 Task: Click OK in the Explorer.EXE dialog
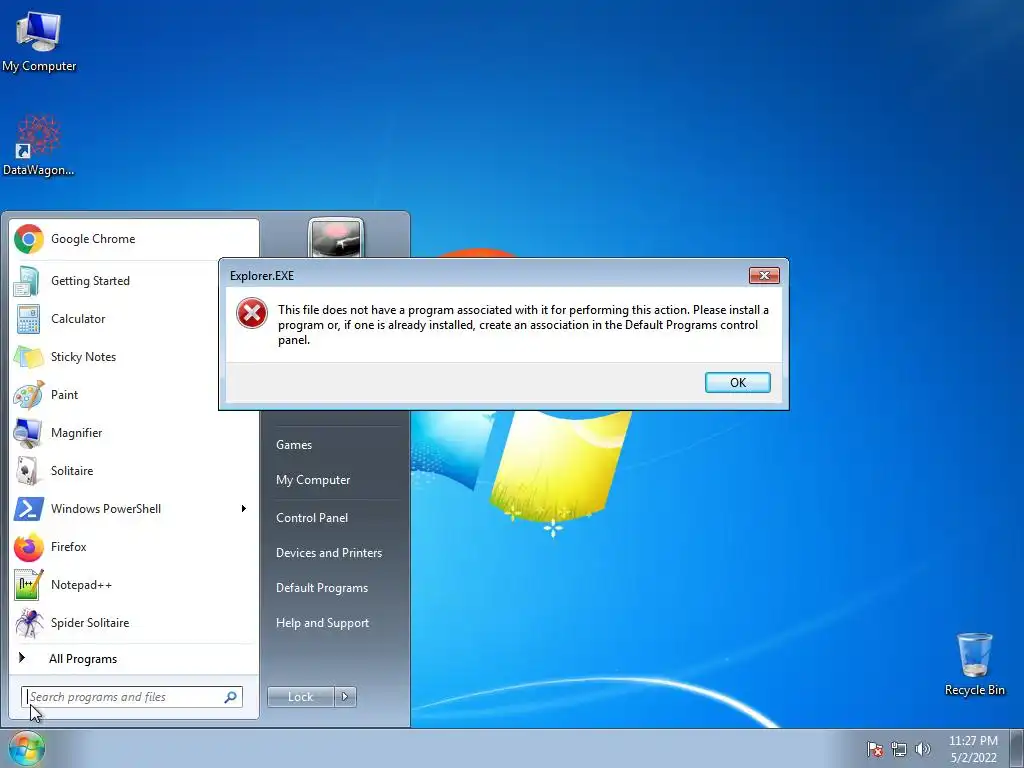click(x=737, y=383)
